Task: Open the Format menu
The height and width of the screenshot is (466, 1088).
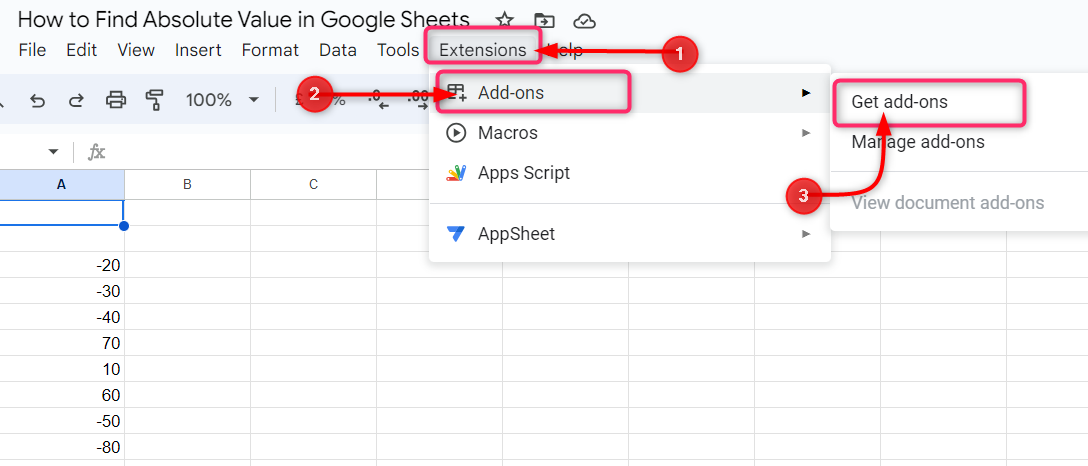Action: point(270,50)
